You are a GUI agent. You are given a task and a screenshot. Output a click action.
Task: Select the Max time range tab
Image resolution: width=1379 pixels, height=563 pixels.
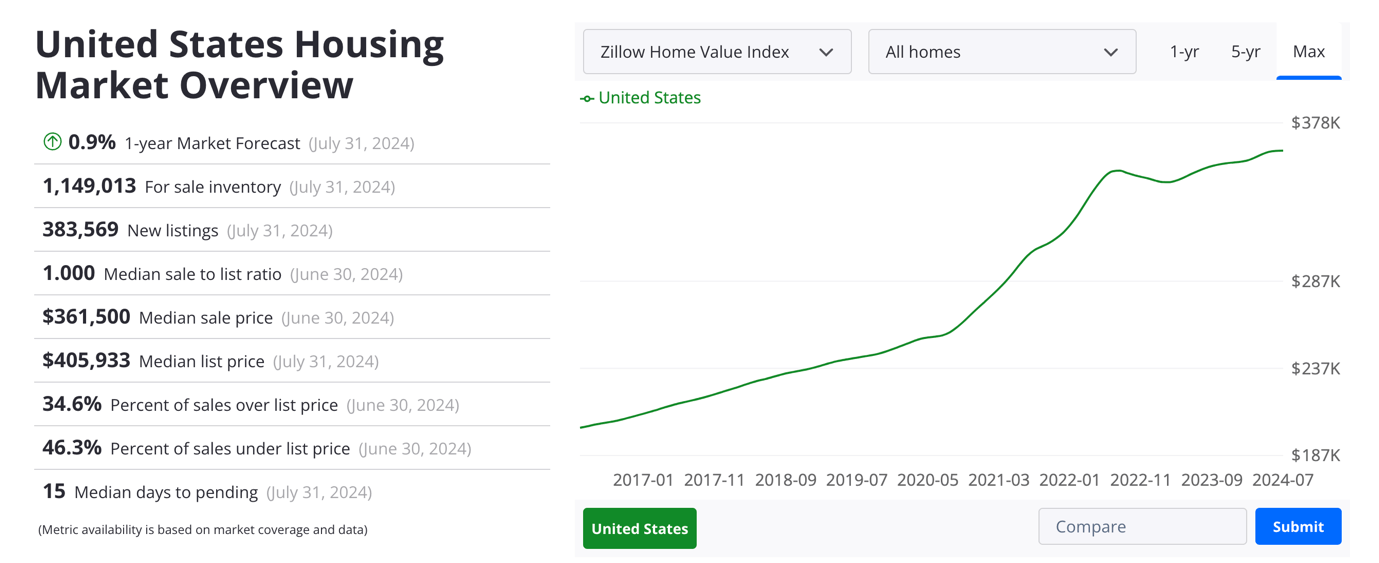1308,52
